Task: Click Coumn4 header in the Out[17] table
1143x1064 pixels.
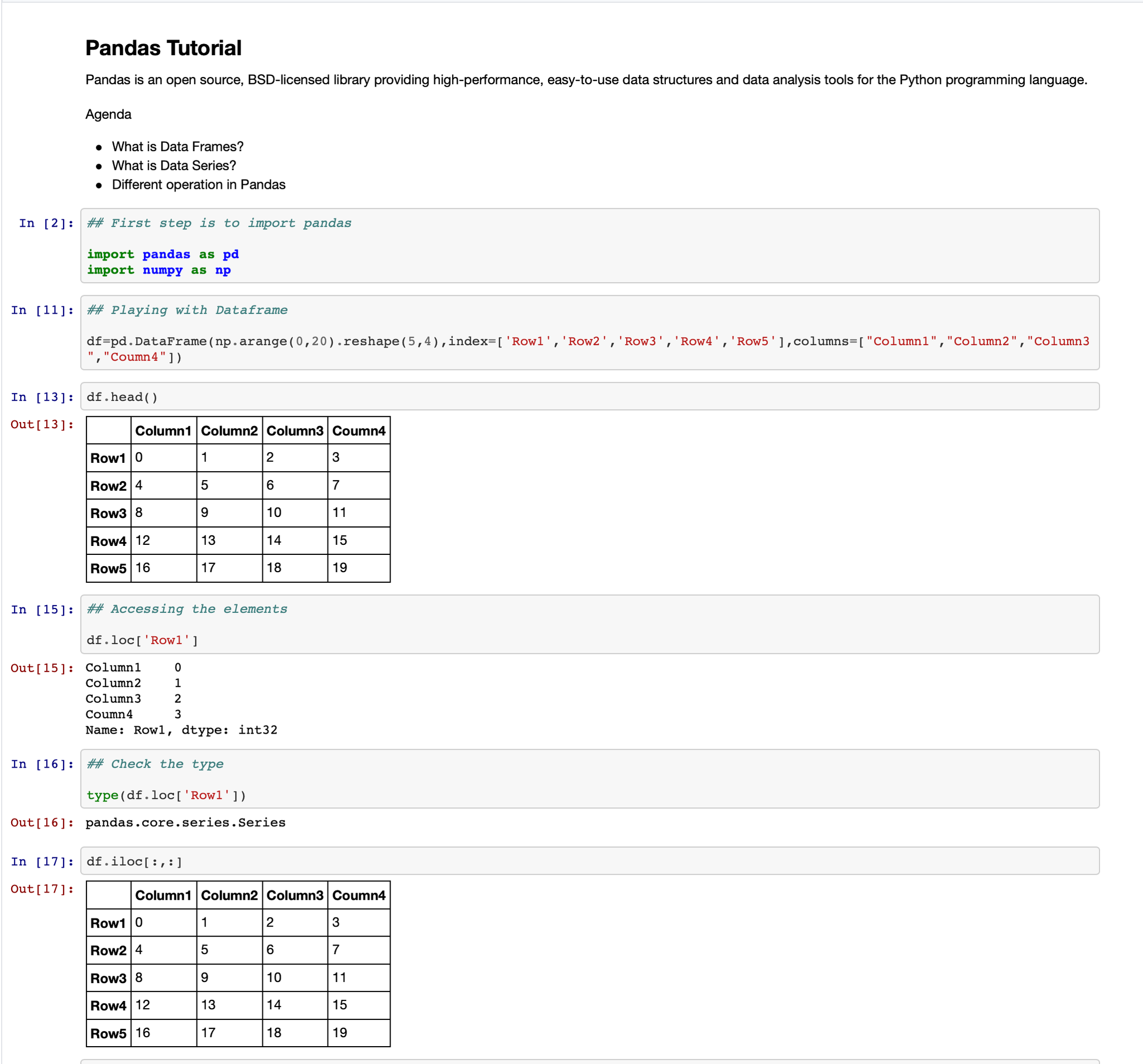Action: [x=359, y=895]
